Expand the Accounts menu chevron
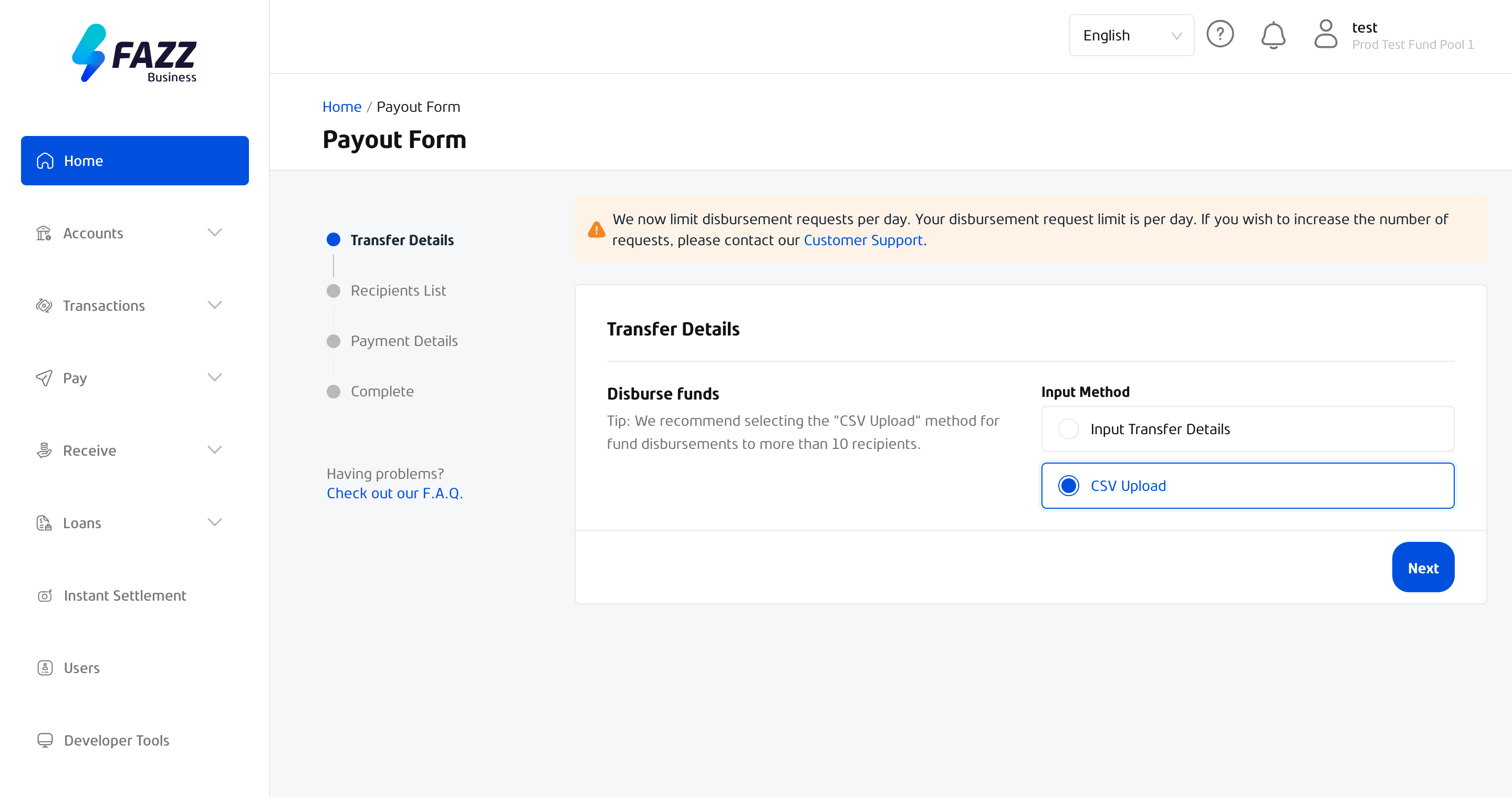Image resolution: width=1512 pixels, height=797 pixels. point(215,233)
